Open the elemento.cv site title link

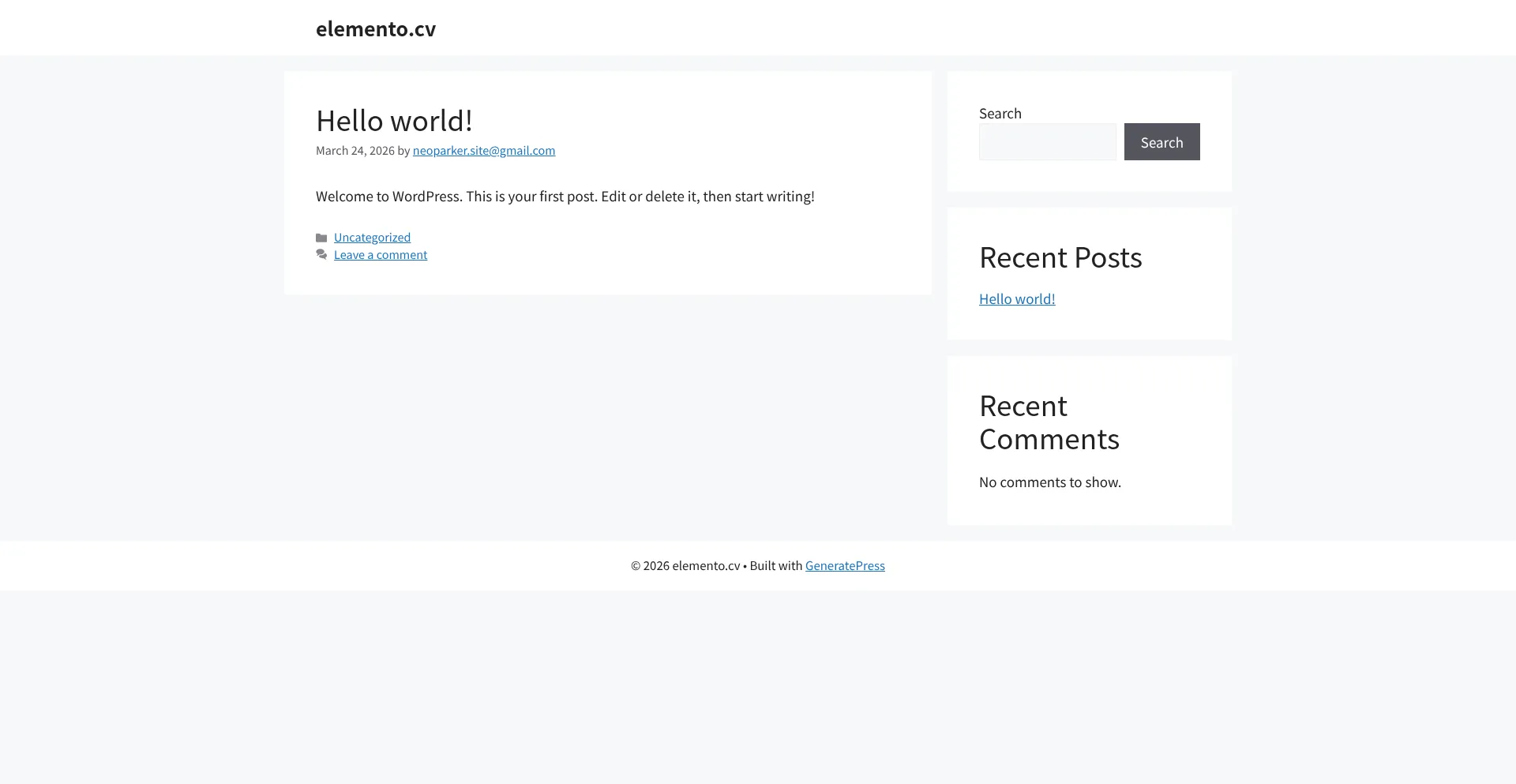376,28
